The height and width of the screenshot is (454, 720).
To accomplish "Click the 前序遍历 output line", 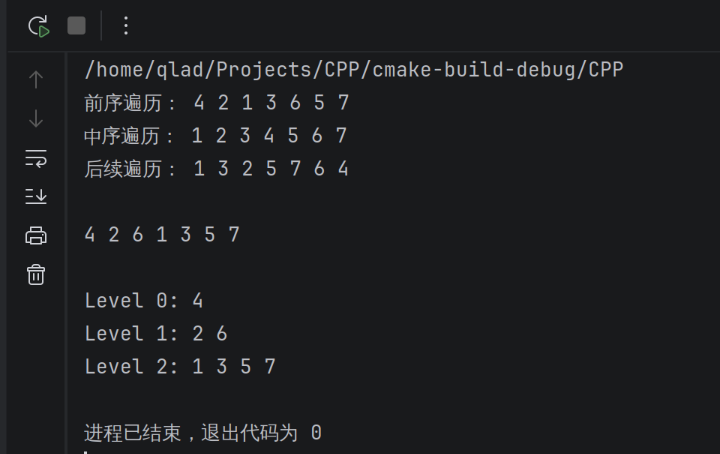I will coord(216,103).
